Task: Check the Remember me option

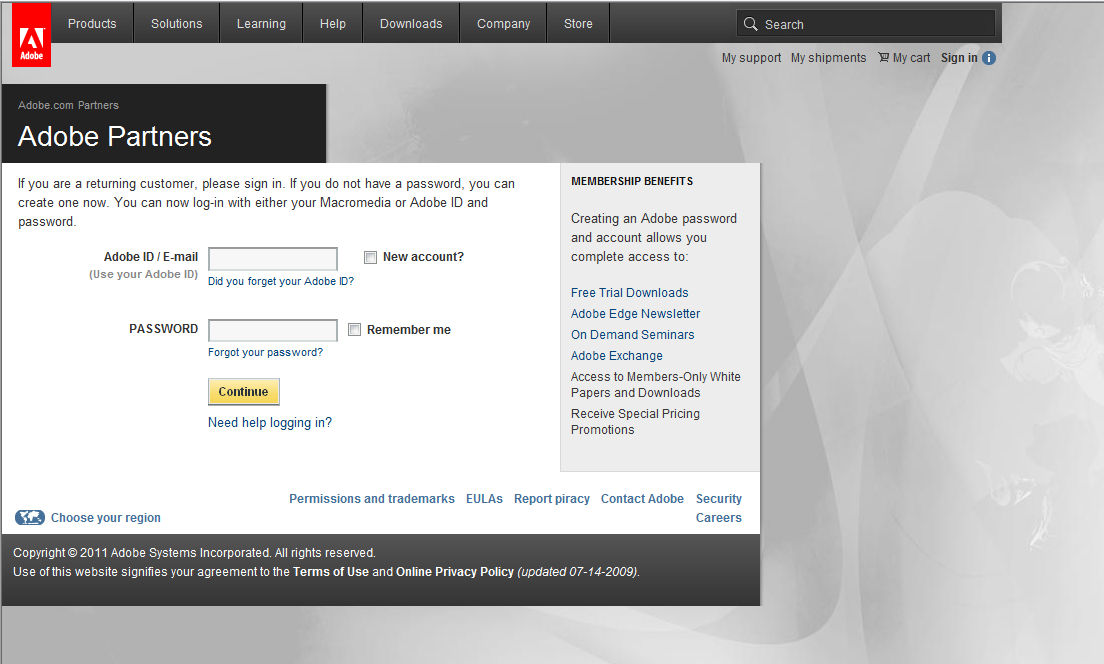Action: (x=355, y=329)
